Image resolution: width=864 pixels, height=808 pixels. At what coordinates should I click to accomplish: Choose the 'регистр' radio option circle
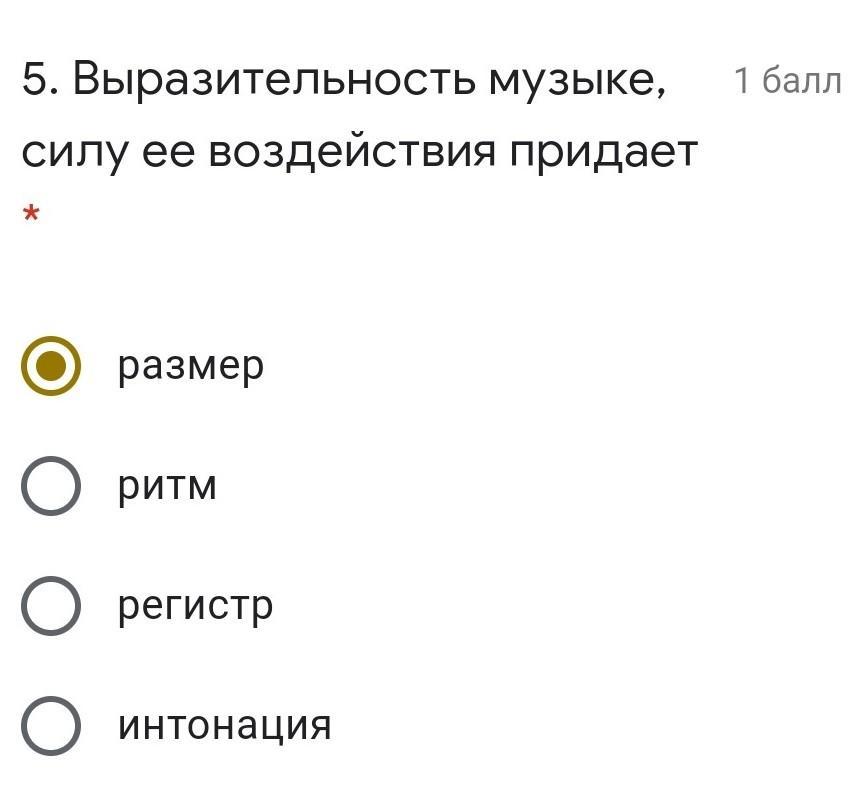pos(51,606)
